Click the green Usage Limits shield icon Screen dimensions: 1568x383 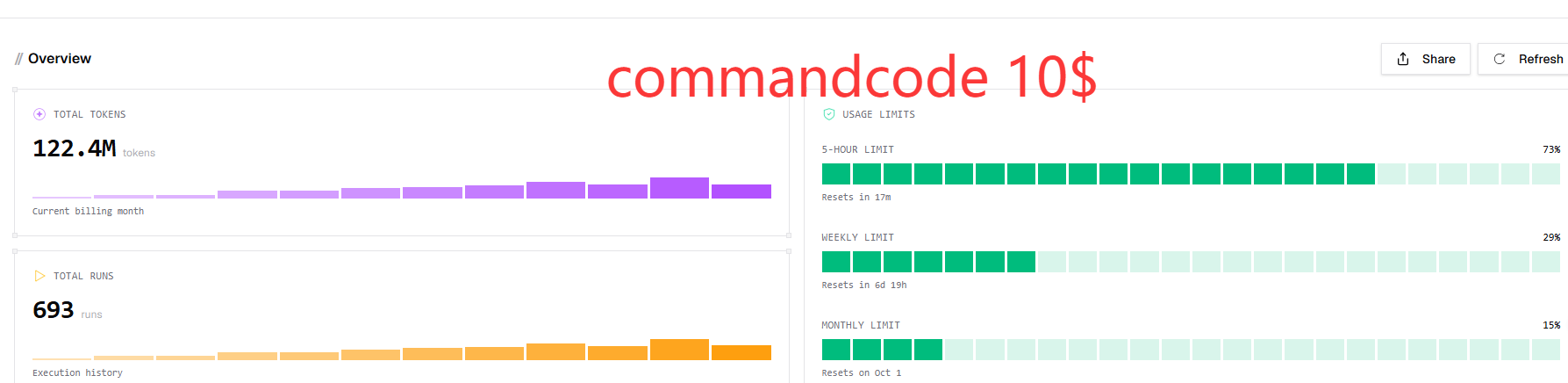click(829, 114)
